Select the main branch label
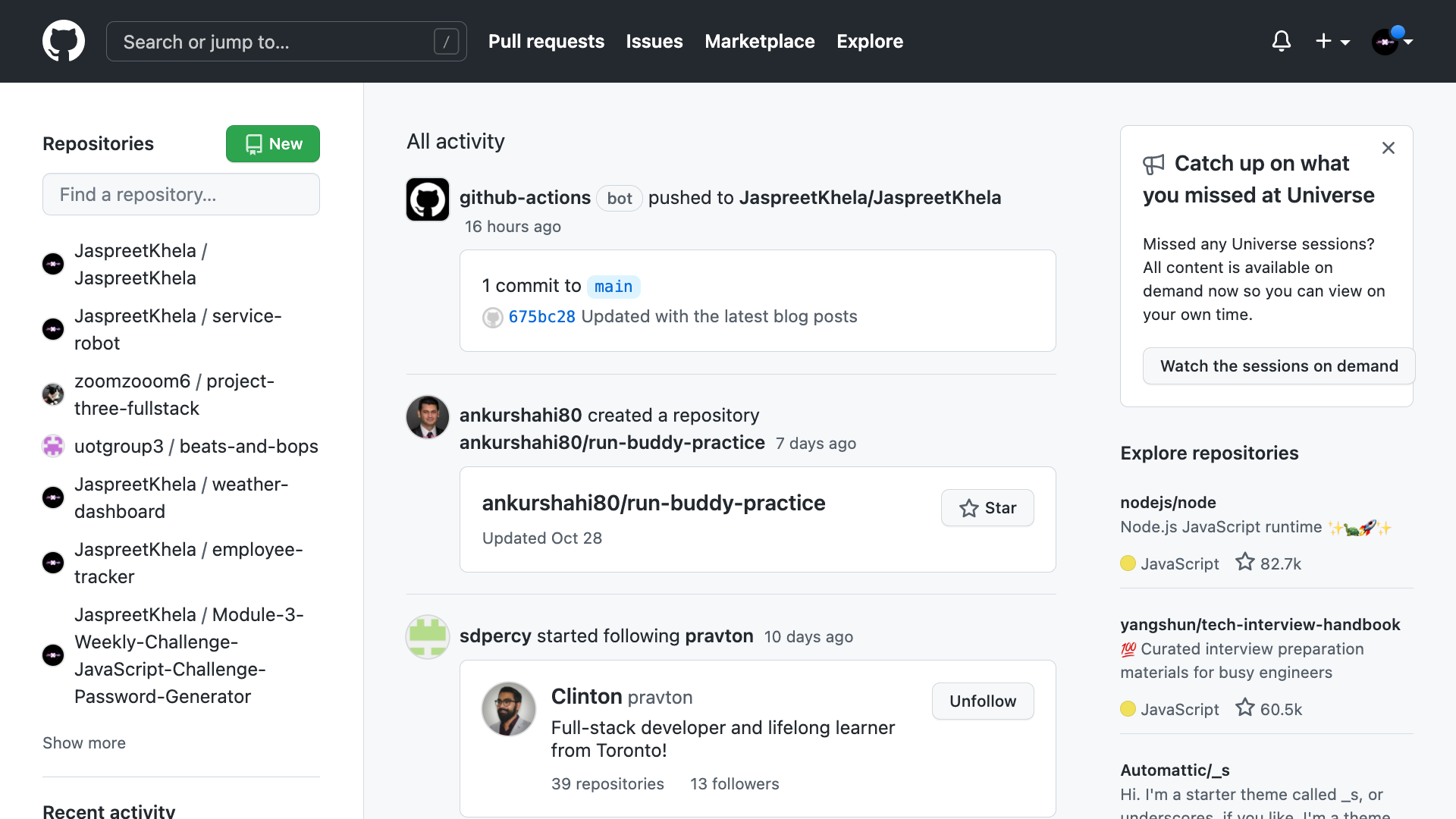Image resolution: width=1456 pixels, height=819 pixels. tap(613, 287)
